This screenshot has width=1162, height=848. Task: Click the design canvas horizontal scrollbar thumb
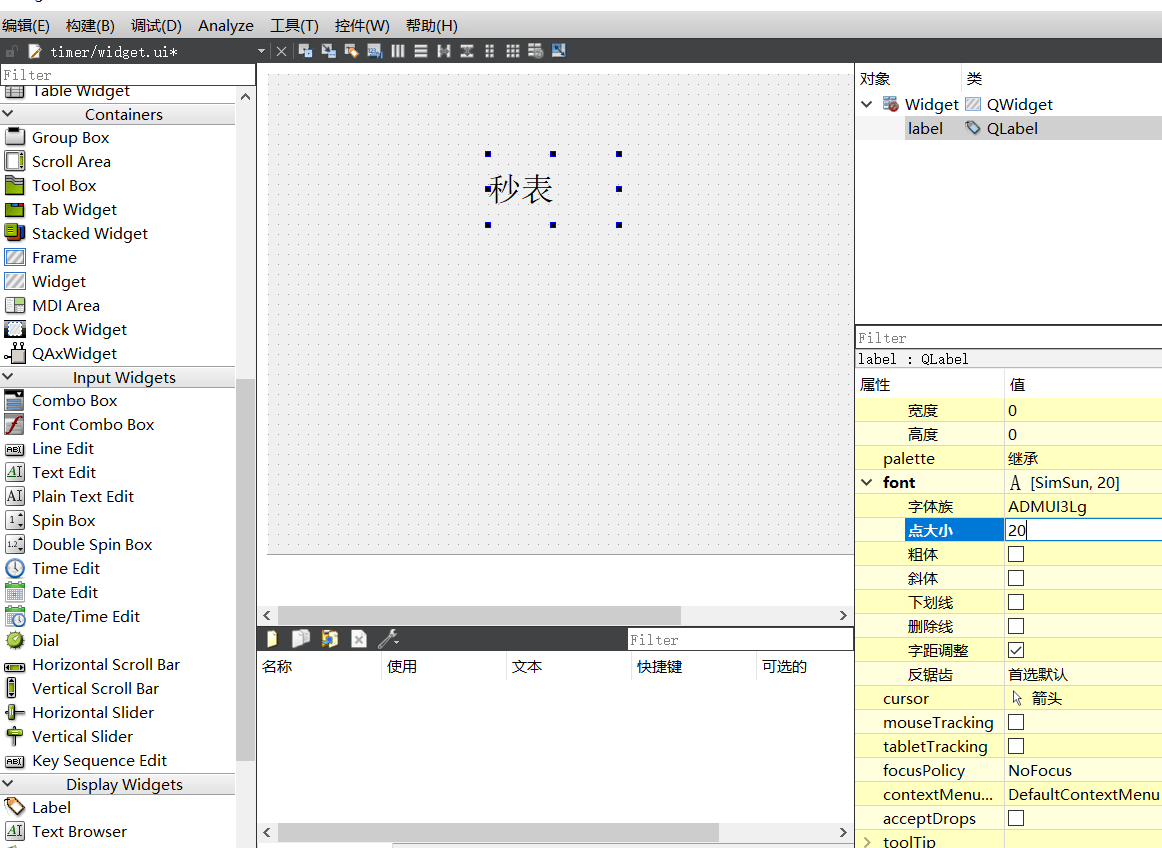point(479,615)
